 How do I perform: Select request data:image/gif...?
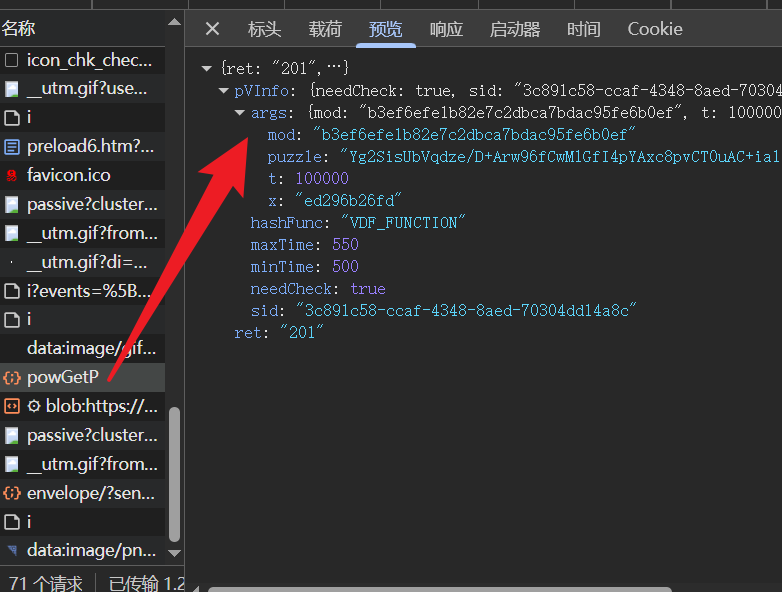[82, 348]
